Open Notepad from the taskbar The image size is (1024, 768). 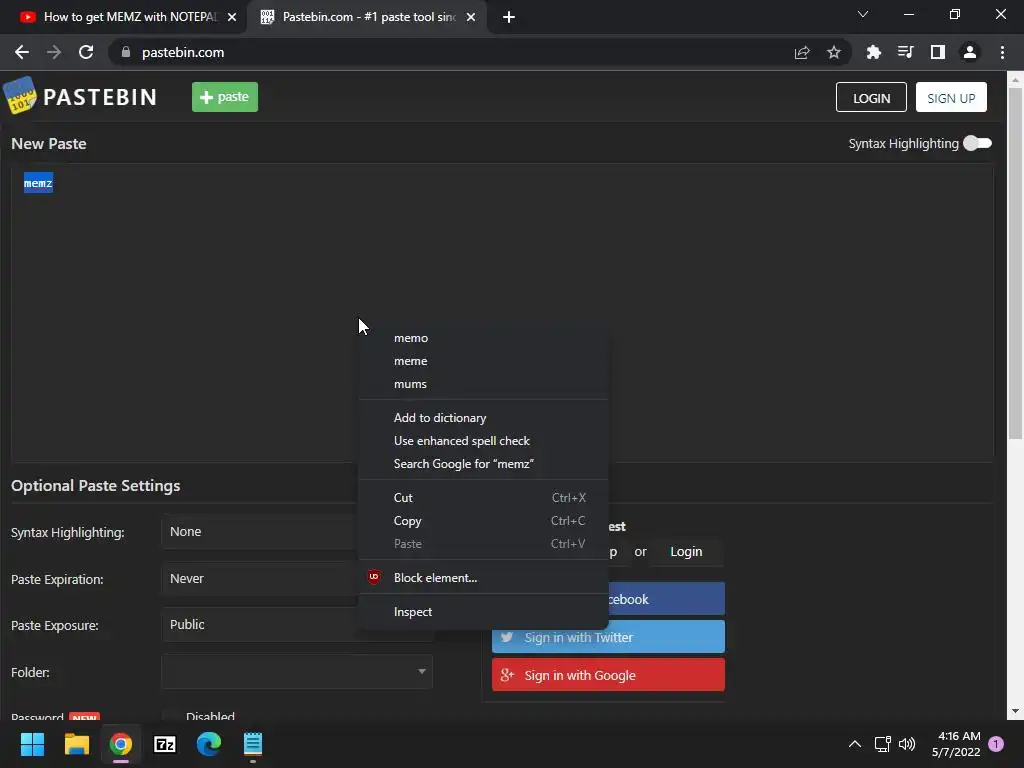pos(253,744)
